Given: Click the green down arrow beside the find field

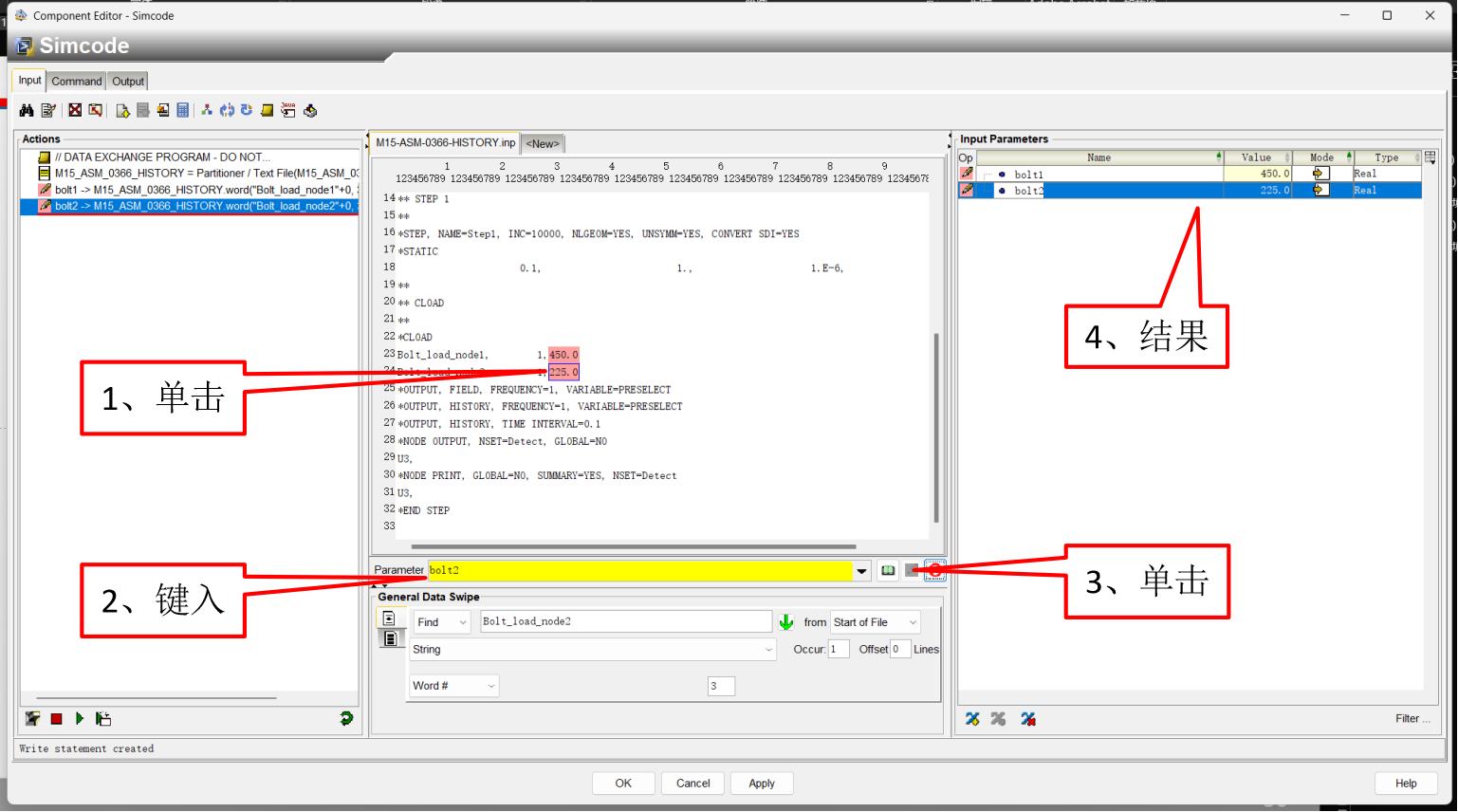Looking at the screenshot, I should point(785,622).
